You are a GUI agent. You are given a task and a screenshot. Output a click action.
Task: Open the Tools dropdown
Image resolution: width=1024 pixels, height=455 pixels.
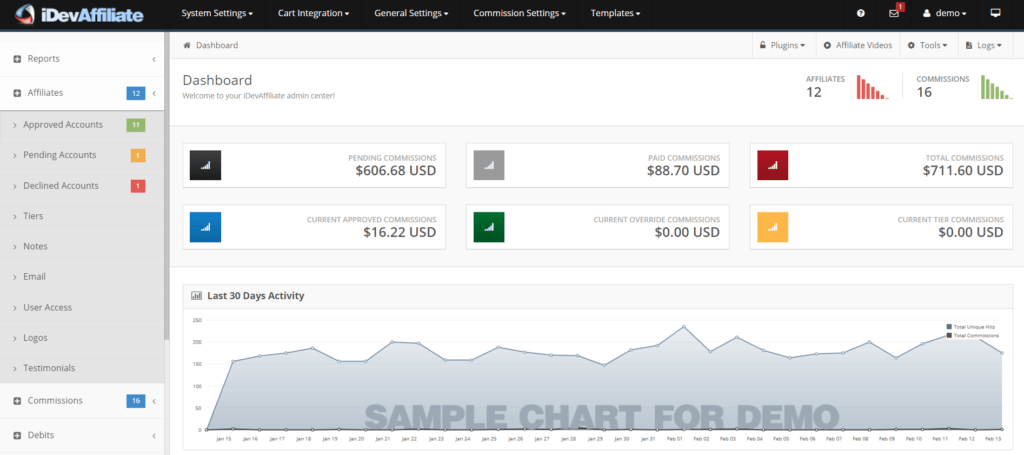point(927,45)
